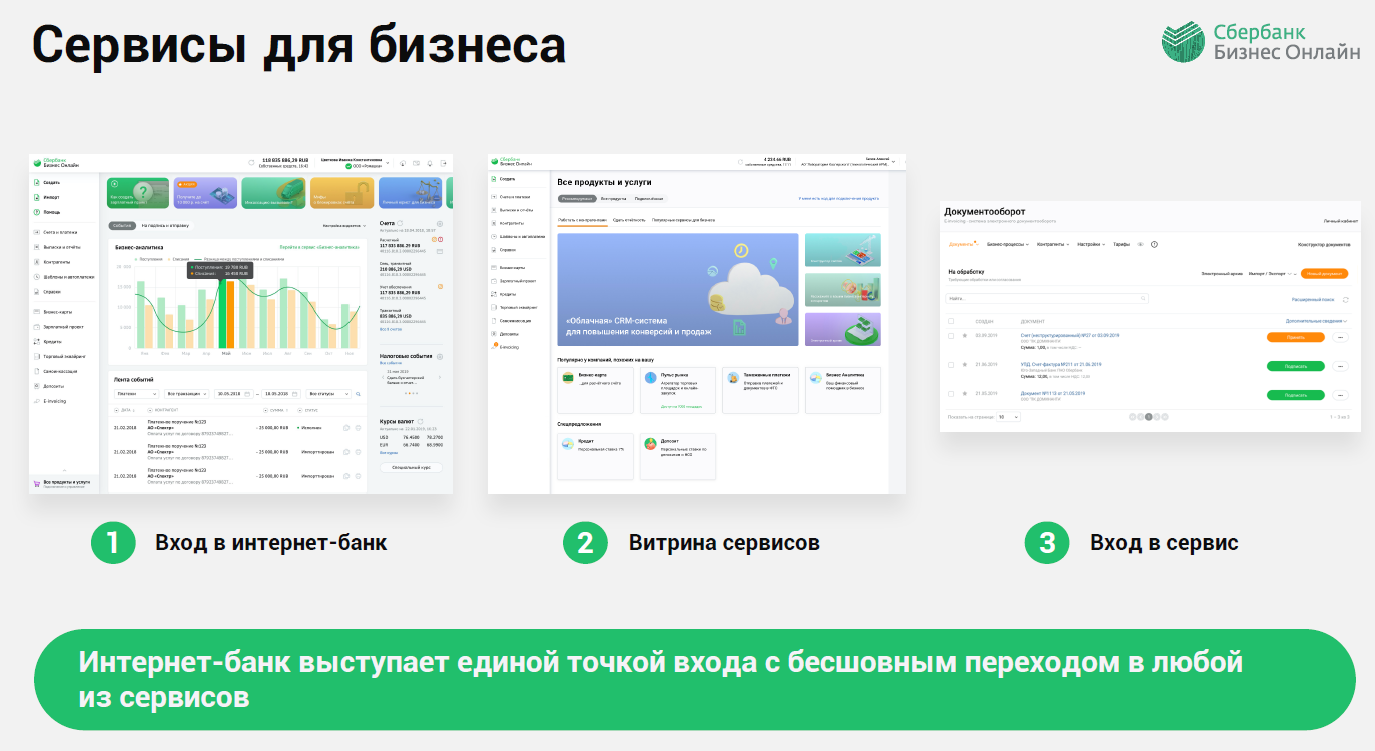
Task: Click the Сбербанк Бизнес Онлайн logo on the slide
Action: [x=1260, y=42]
